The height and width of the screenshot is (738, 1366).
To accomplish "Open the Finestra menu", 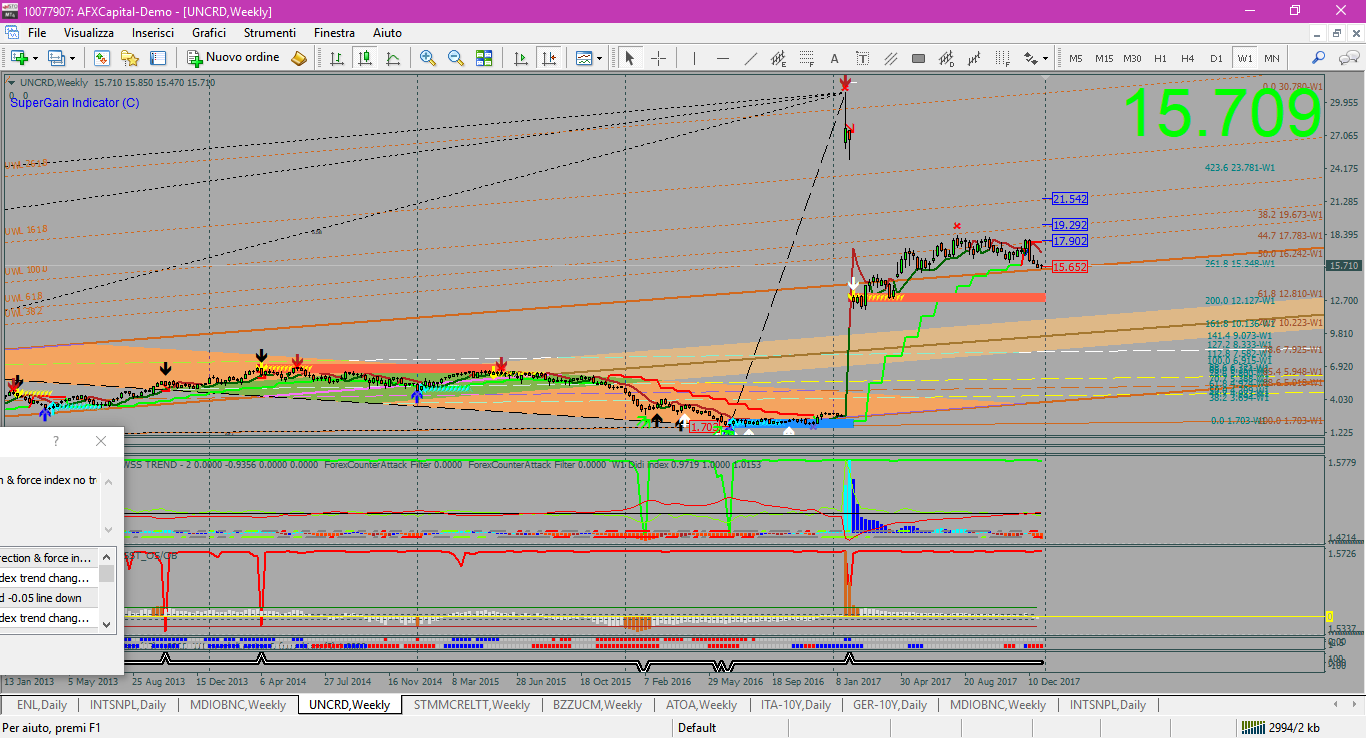I will [x=334, y=33].
